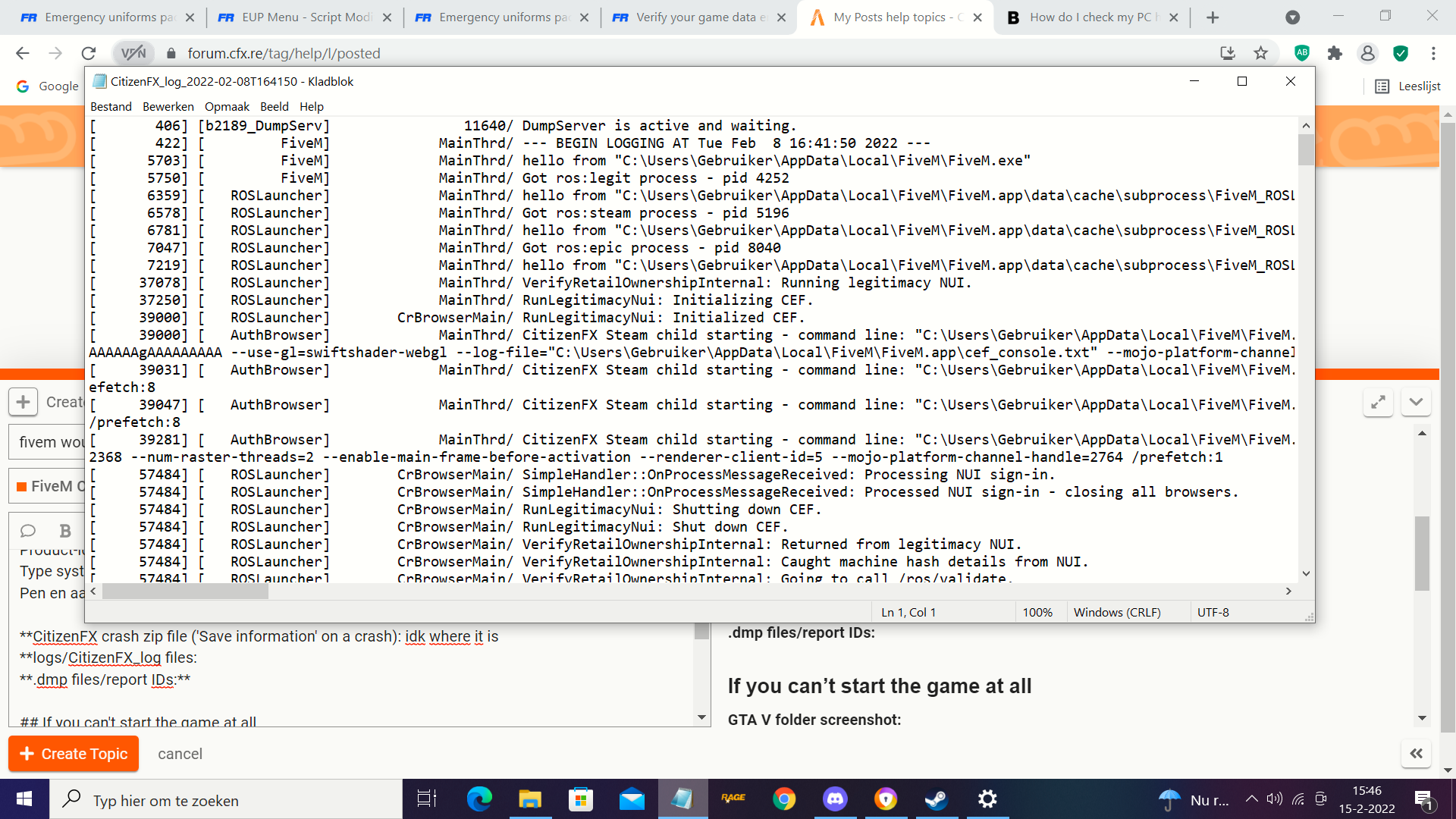Click the install app icon in address bar
Image resolution: width=1456 pixels, height=819 pixels.
coord(1228,53)
